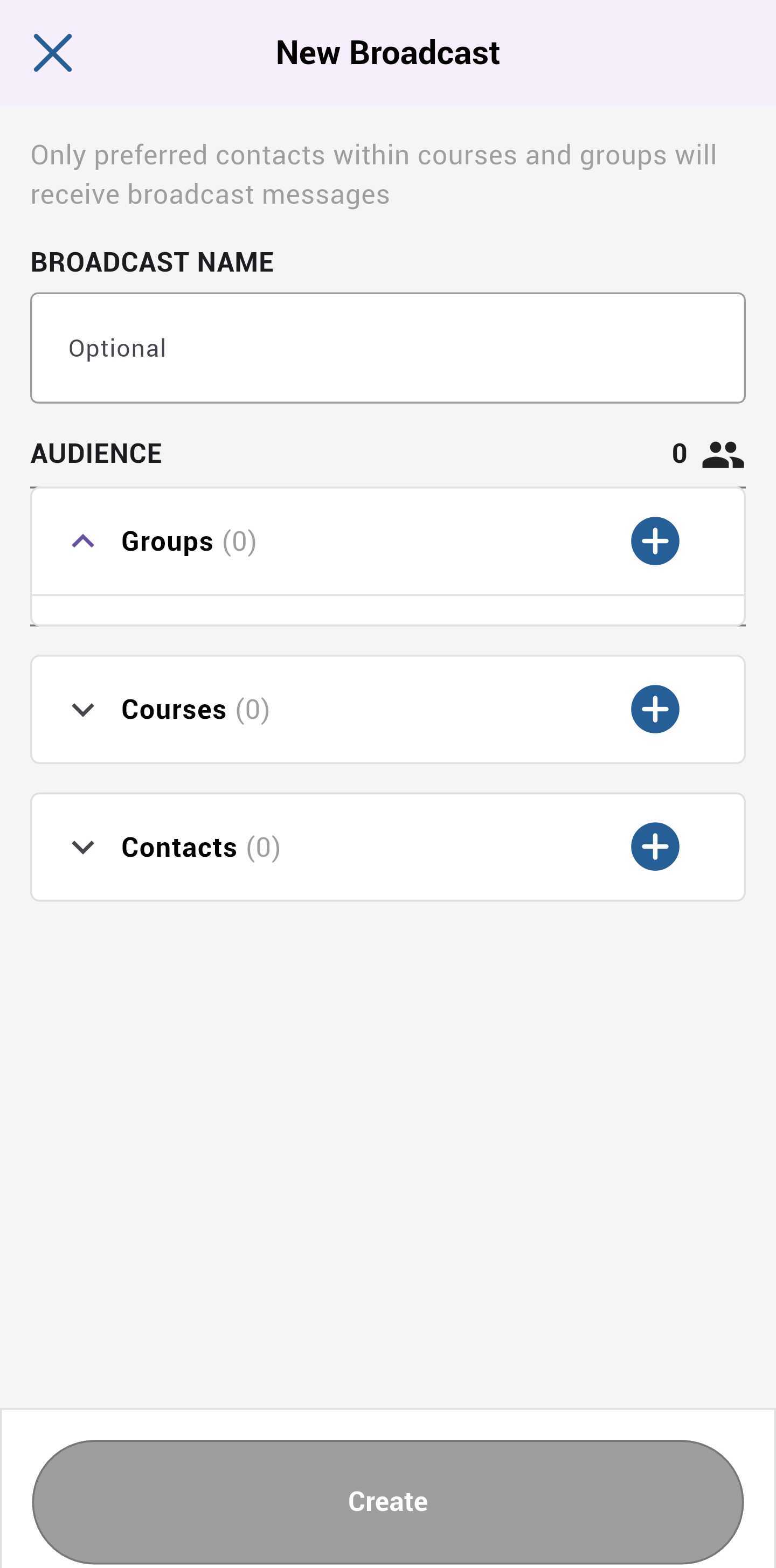
Task: Expand the Courses section chevron
Action: tap(83, 710)
